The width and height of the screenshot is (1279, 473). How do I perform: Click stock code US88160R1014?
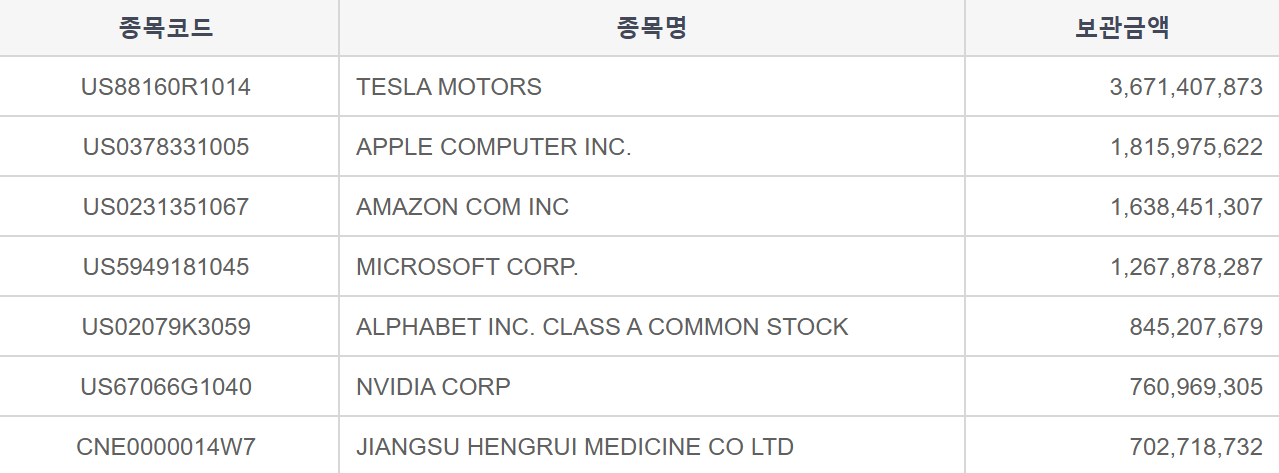(x=166, y=87)
